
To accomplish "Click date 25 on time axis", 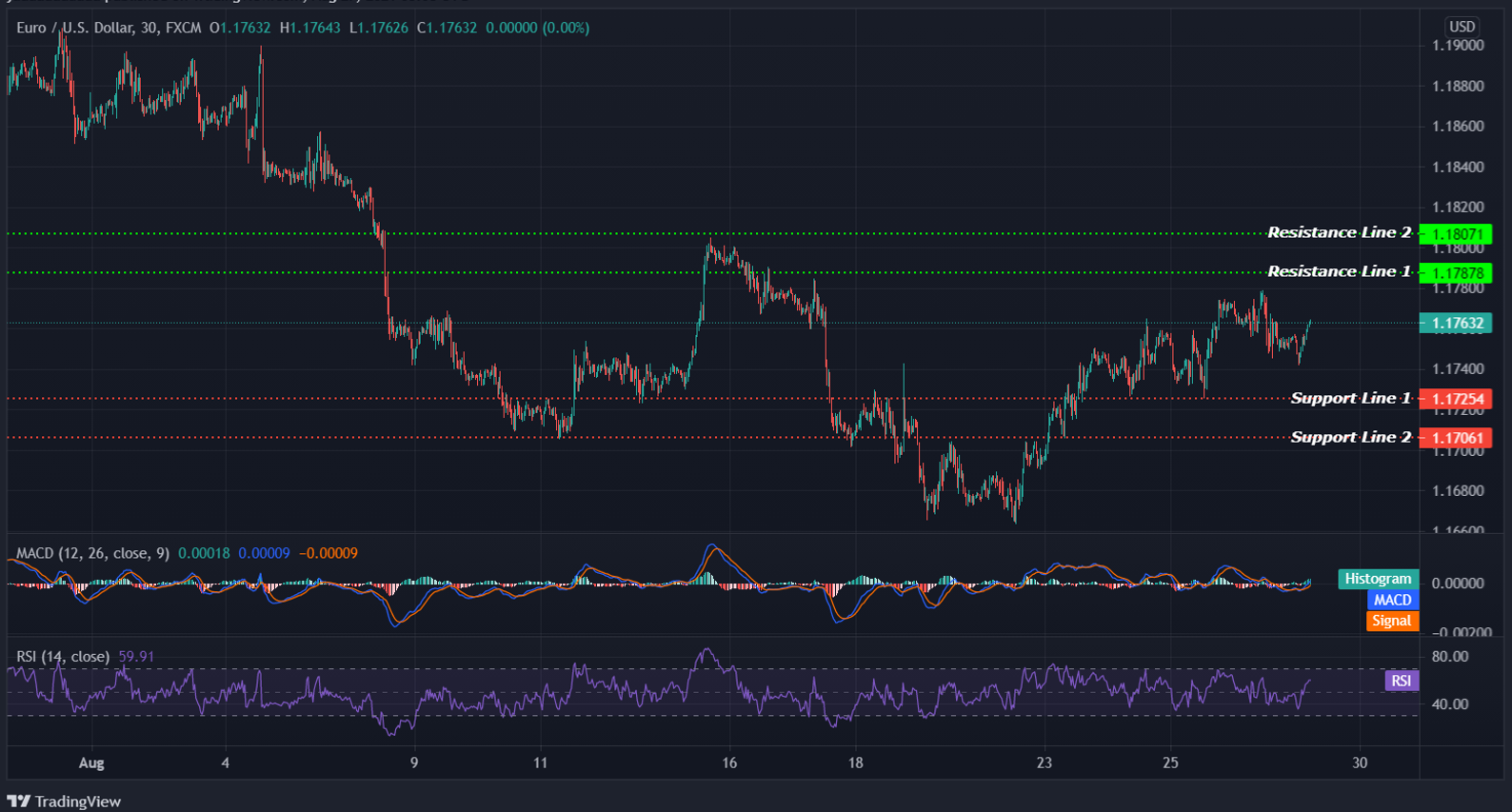I will pyautogui.click(x=1170, y=762).
